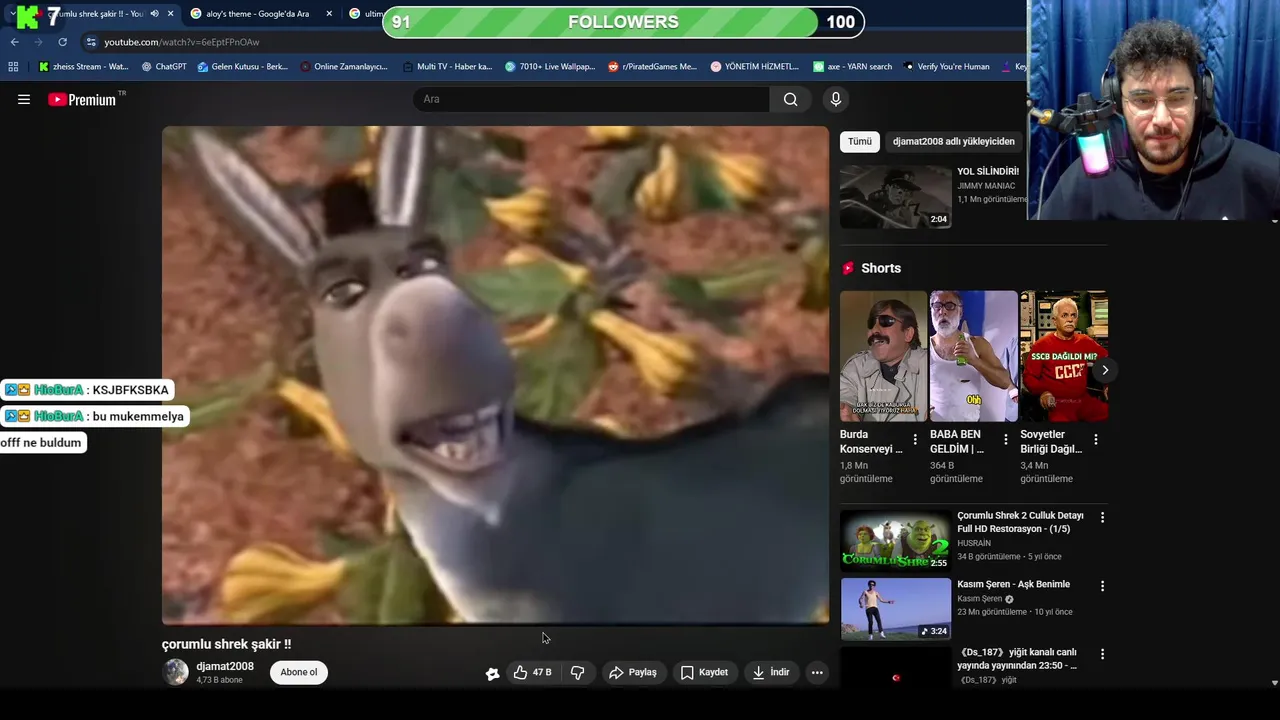Click the Kasım Şeren channel name
The width and height of the screenshot is (1280, 720).
point(980,599)
